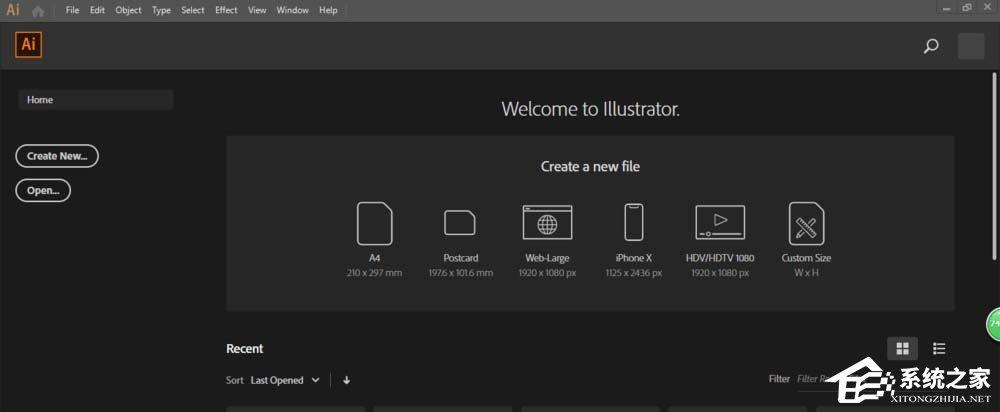Open the Edit menu
This screenshot has width=1000, height=412.
click(x=97, y=10)
